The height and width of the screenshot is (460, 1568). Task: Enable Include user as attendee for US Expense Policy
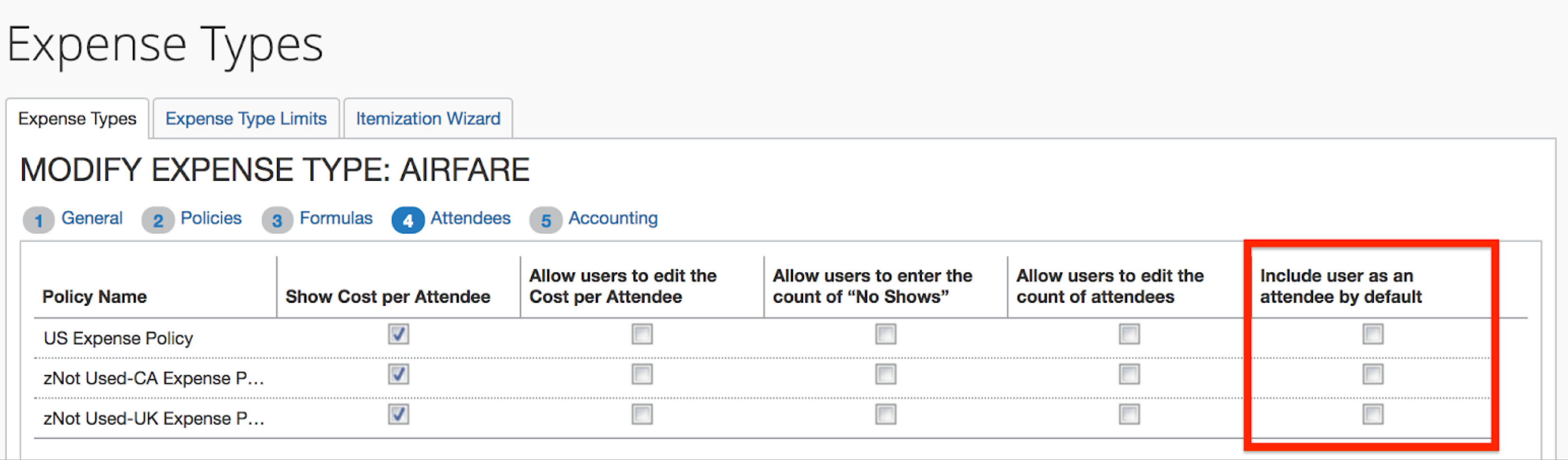click(1372, 334)
